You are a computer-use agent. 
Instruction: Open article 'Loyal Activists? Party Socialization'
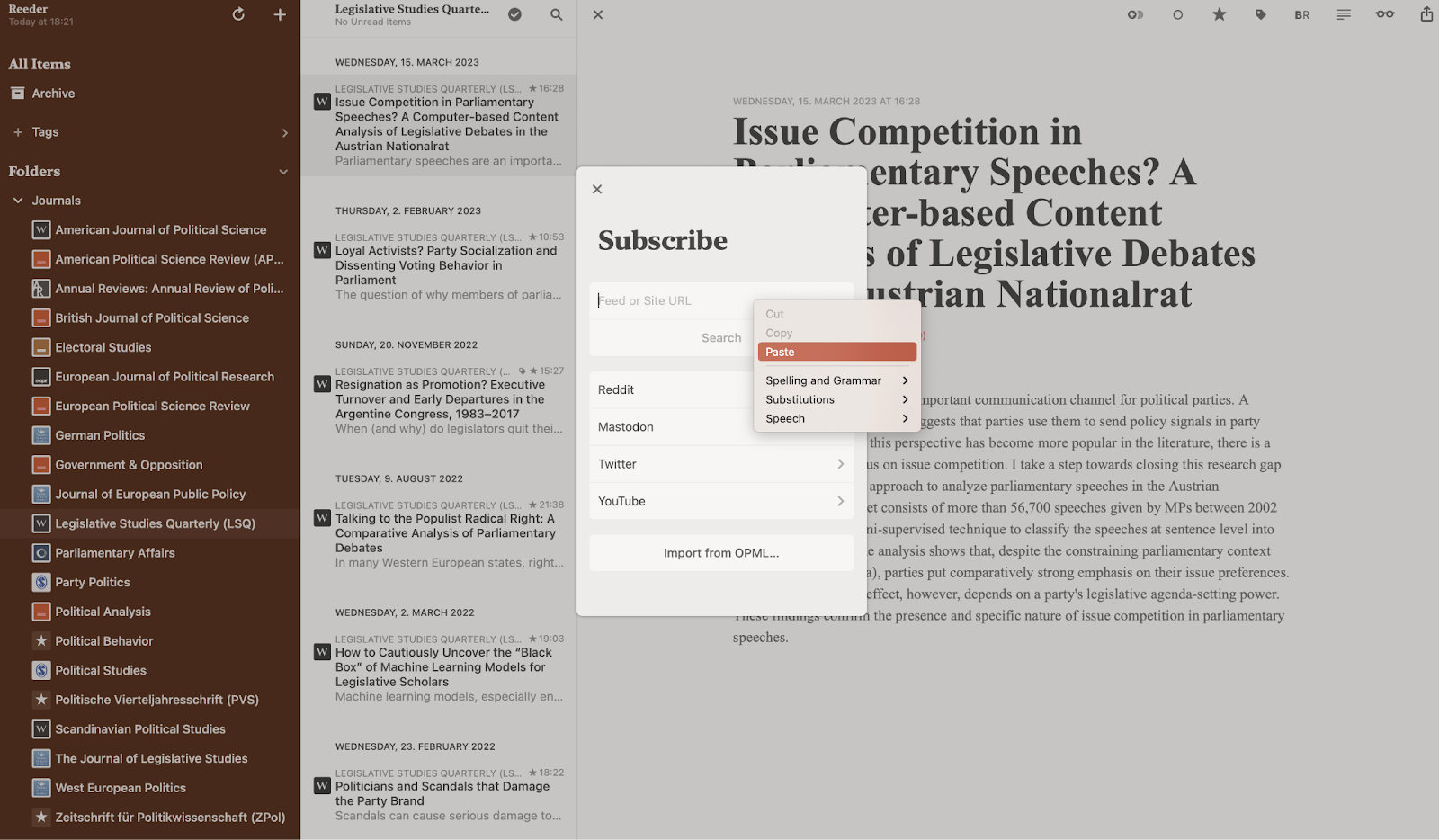tap(439, 266)
